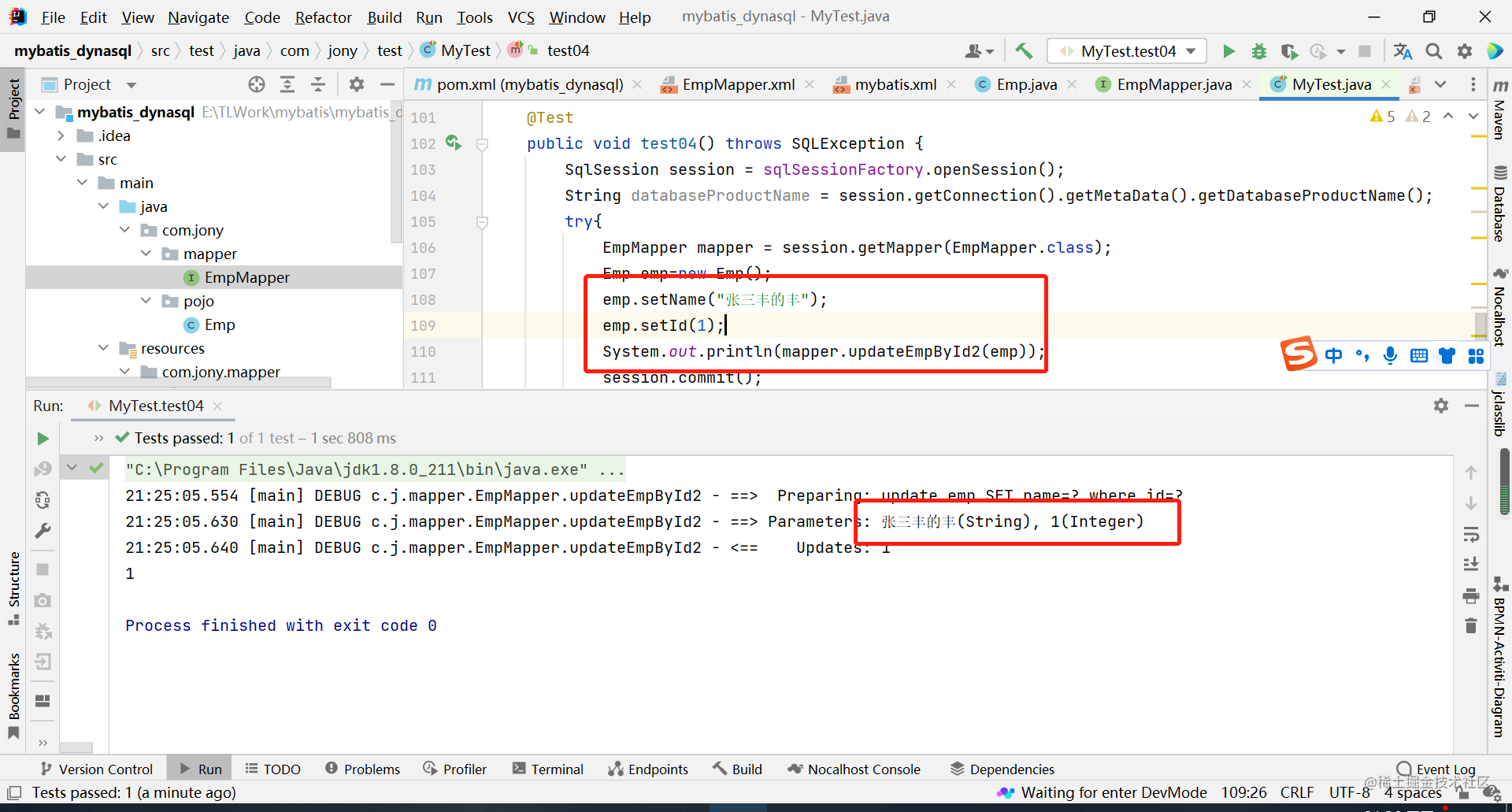
Task: Collapse all in Project panel
Action: 318,84
